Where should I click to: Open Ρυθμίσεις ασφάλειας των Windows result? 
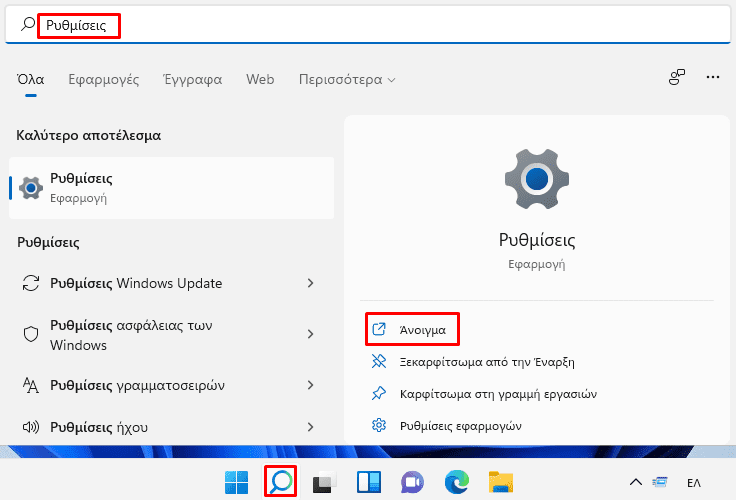tap(171, 335)
